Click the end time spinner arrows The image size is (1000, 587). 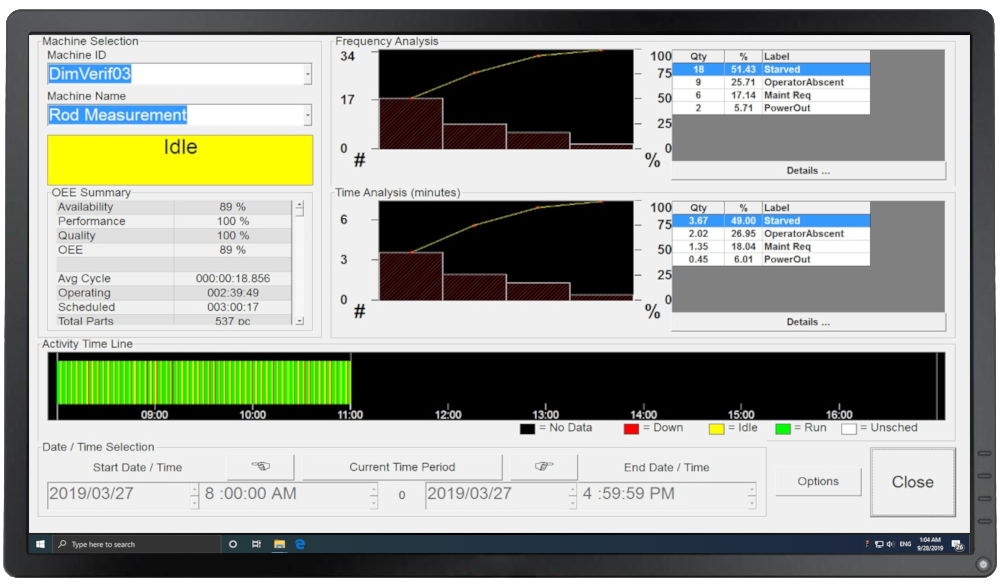(x=752, y=496)
